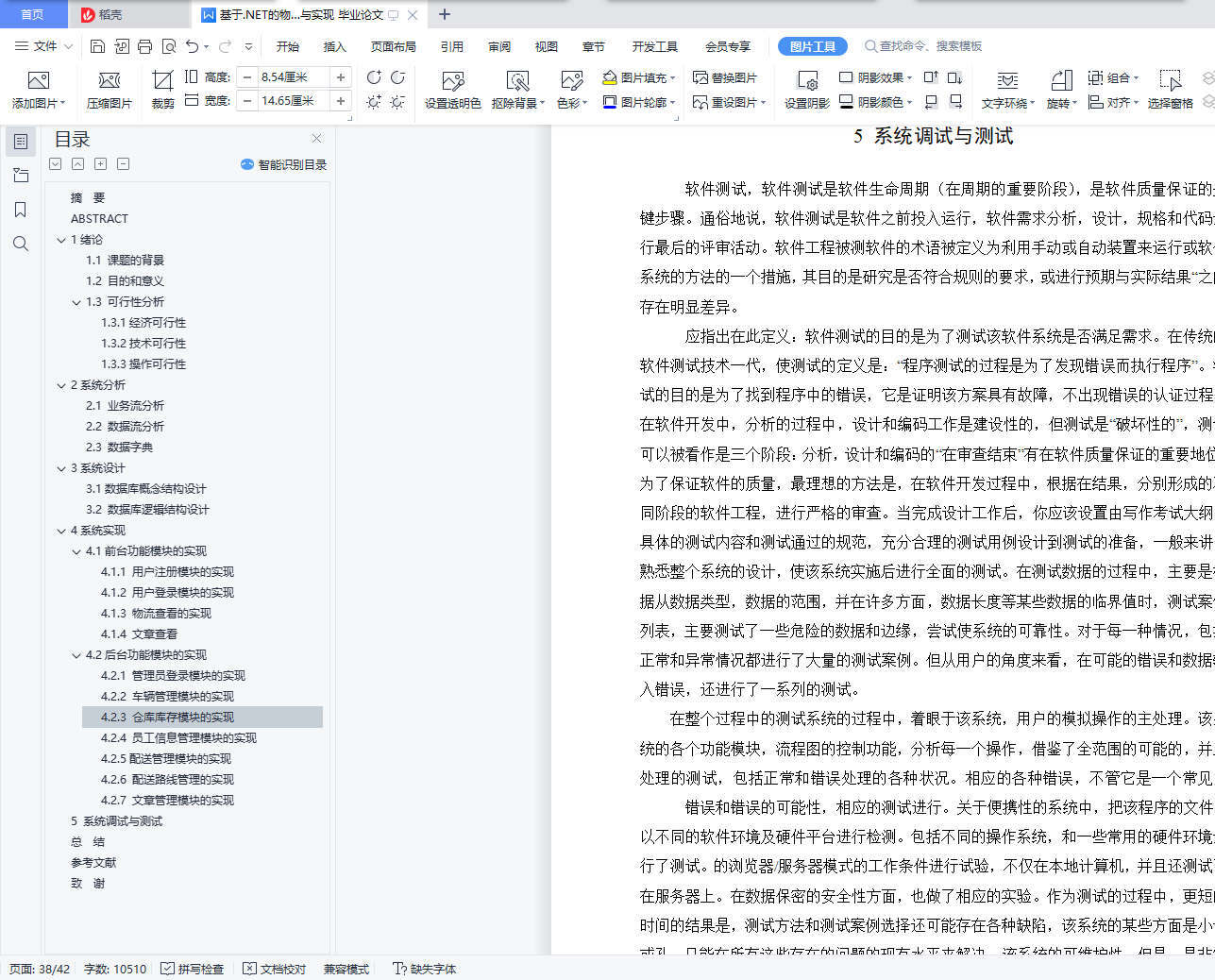
Task: Select the Crop (裁剪) tool
Action: click(163, 91)
